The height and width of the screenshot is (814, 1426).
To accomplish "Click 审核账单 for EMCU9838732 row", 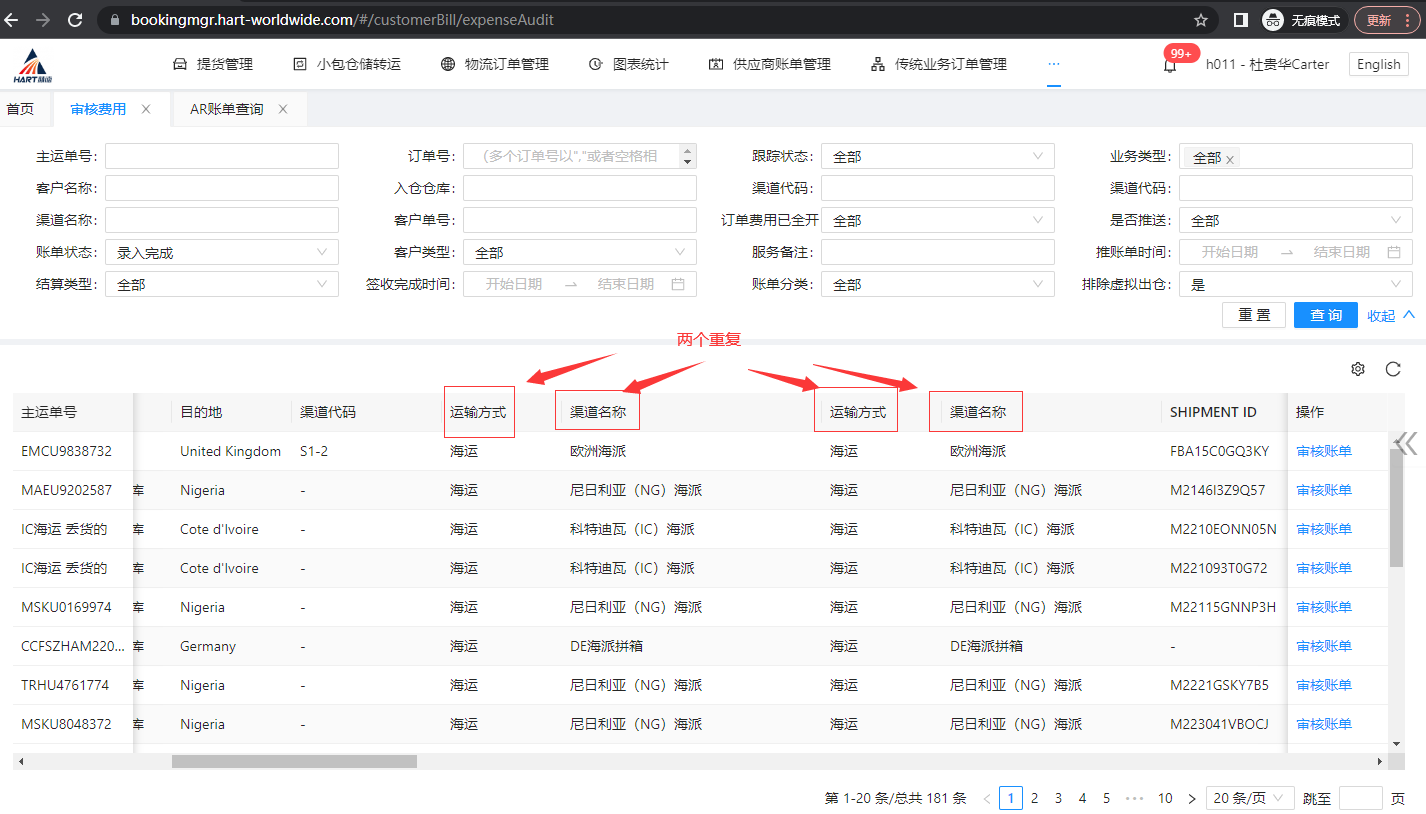I will (x=1323, y=451).
